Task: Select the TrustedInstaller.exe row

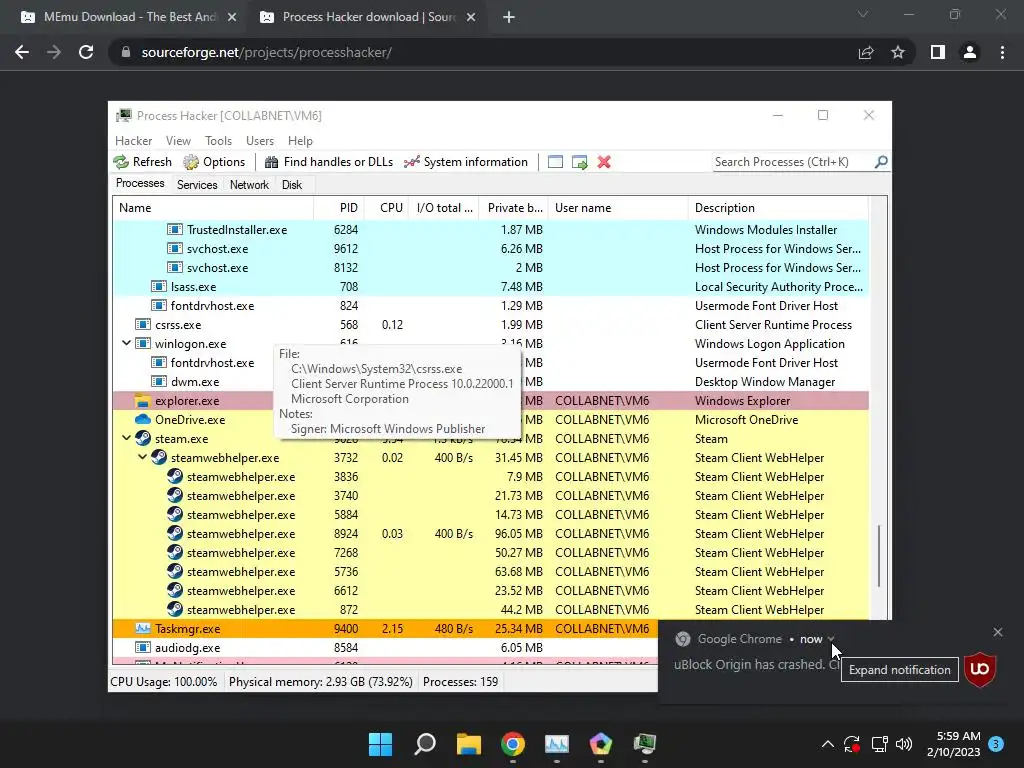Action: (490, 229)
